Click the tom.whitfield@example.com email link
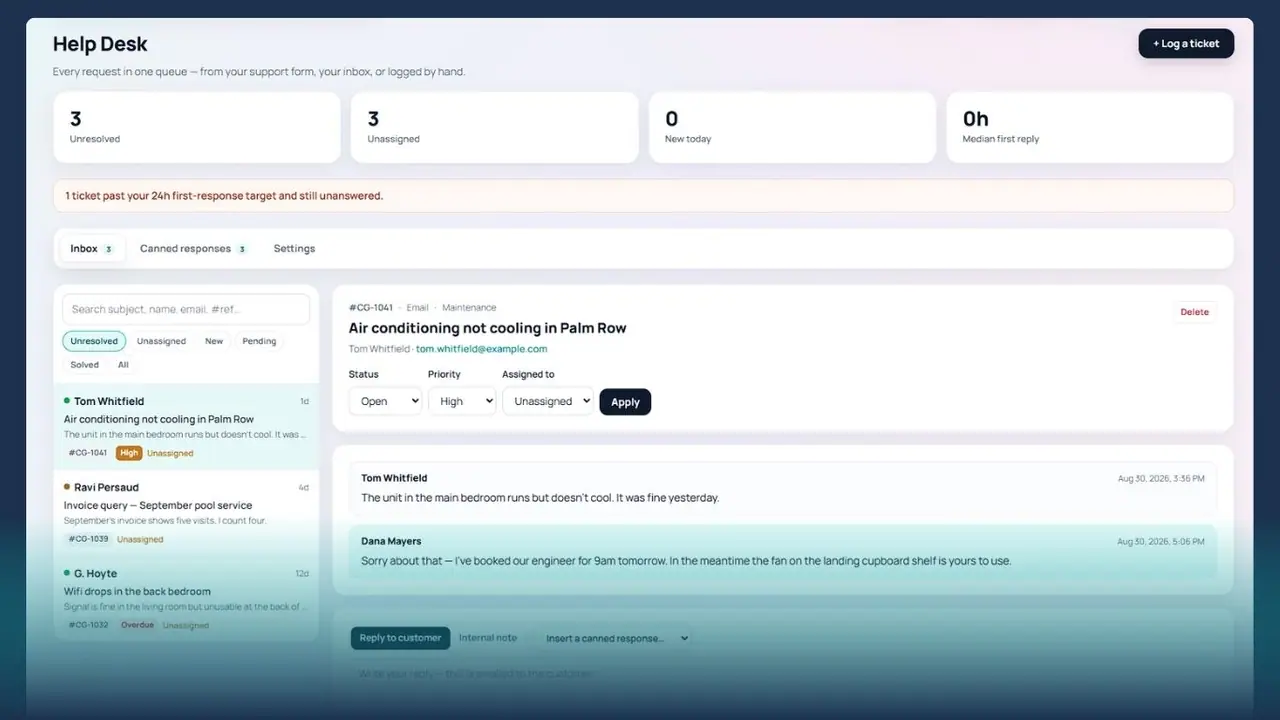The image size is (1280, 720). pyautogui.click(x=481, y=349)
